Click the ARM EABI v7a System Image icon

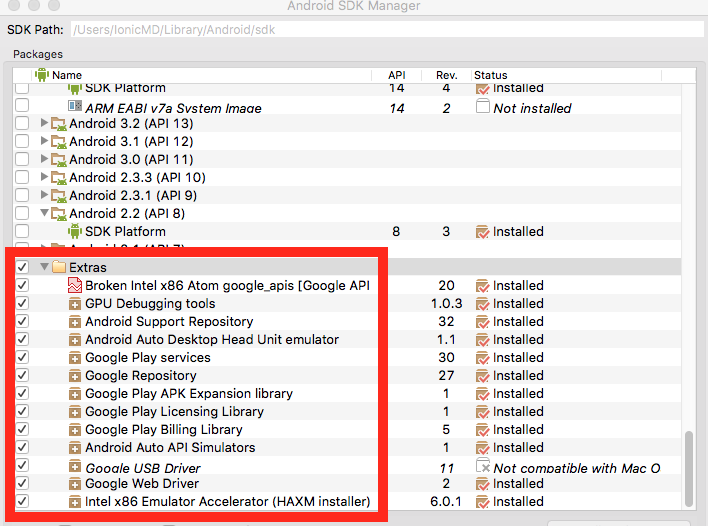[75, 107]
